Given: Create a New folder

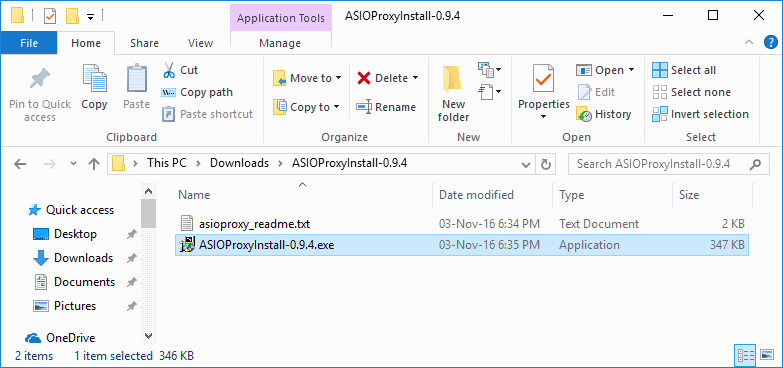Looking at the screenshot, I should click(x=453, y=93).
